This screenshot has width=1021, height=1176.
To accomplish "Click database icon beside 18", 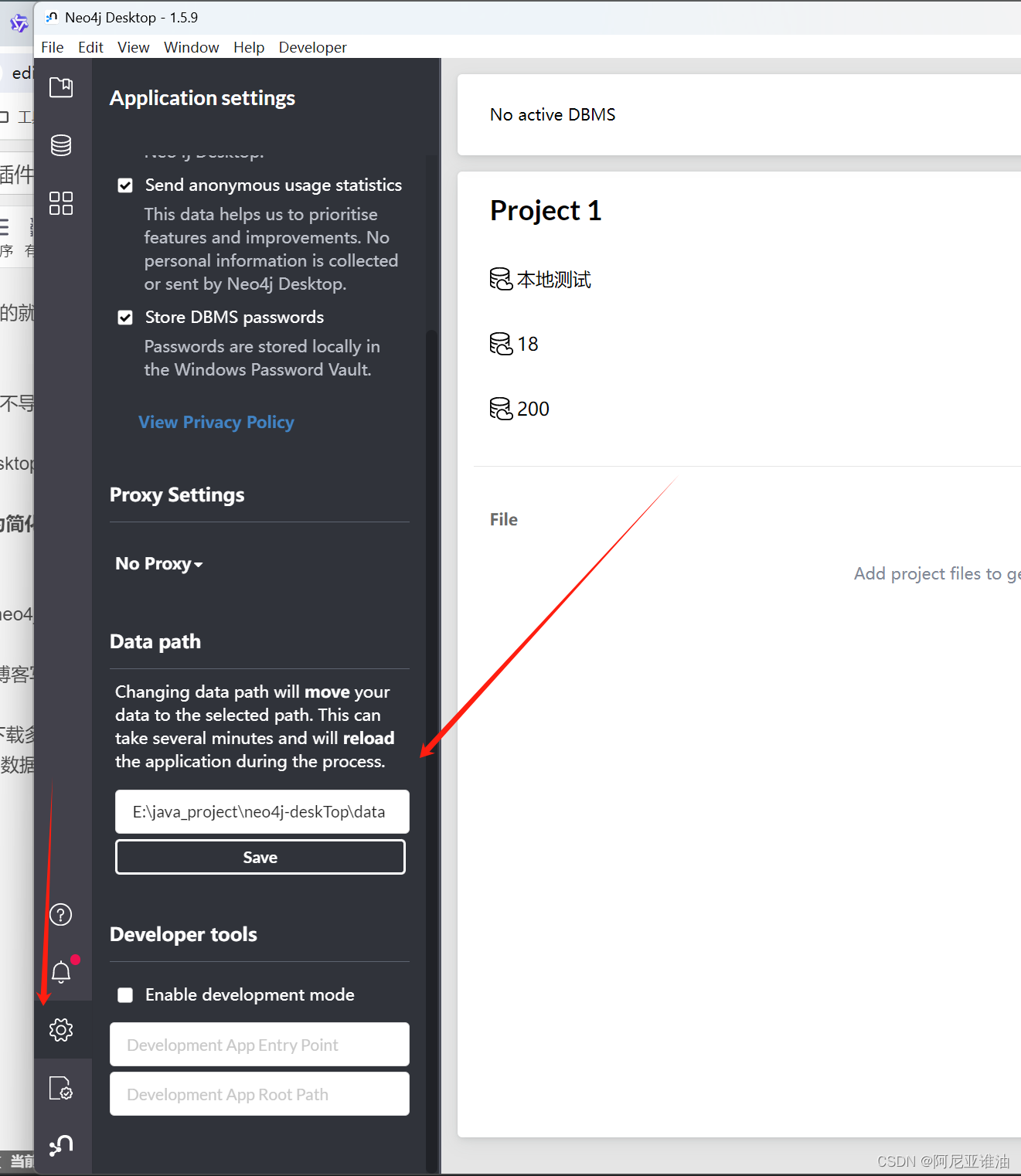I will [501, 344].
